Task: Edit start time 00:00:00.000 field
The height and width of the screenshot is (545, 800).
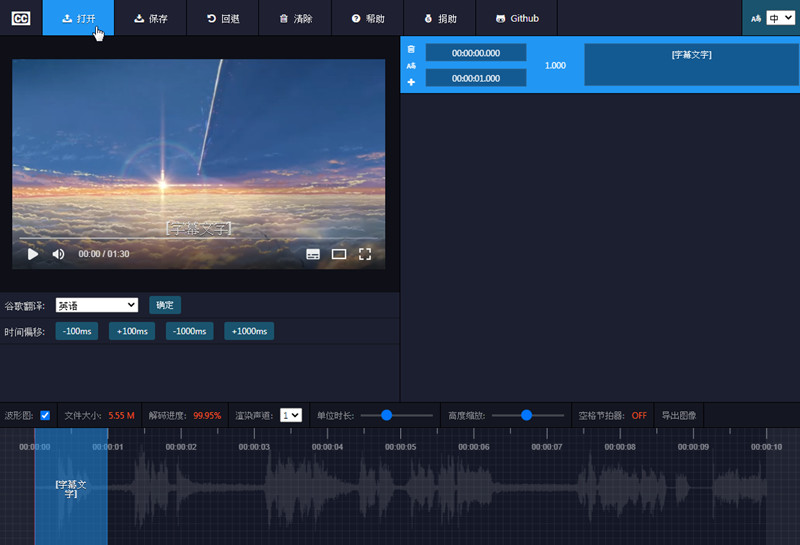Action: pos(476,53)
